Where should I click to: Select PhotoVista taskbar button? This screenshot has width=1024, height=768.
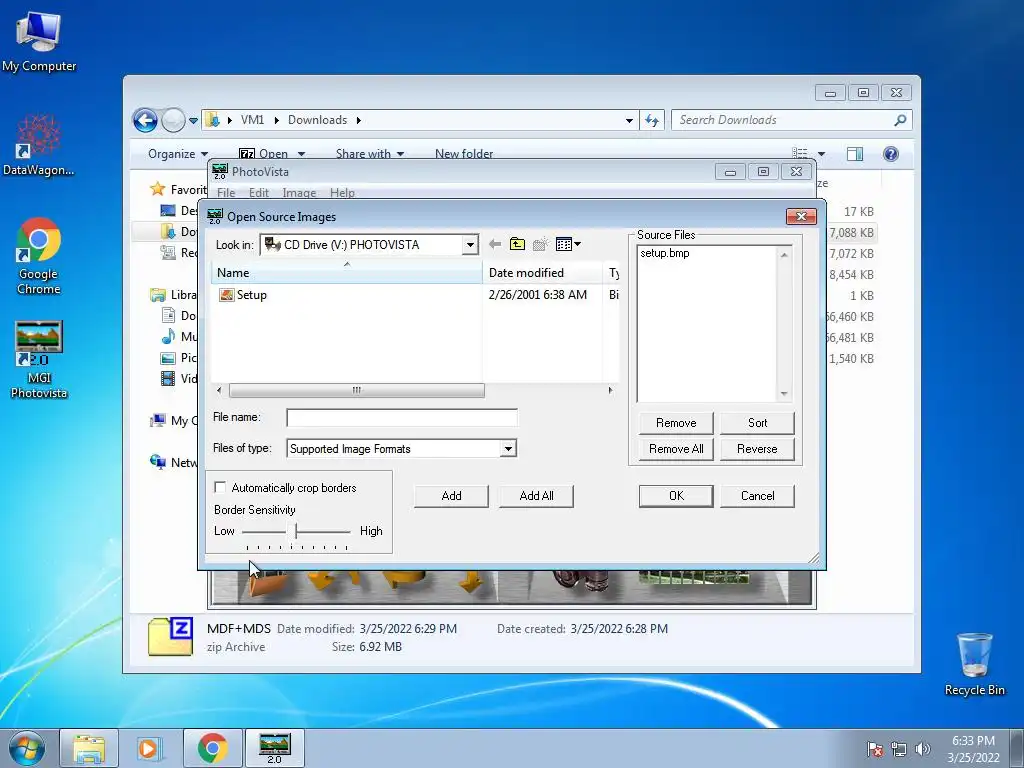[x=274, y=748]
